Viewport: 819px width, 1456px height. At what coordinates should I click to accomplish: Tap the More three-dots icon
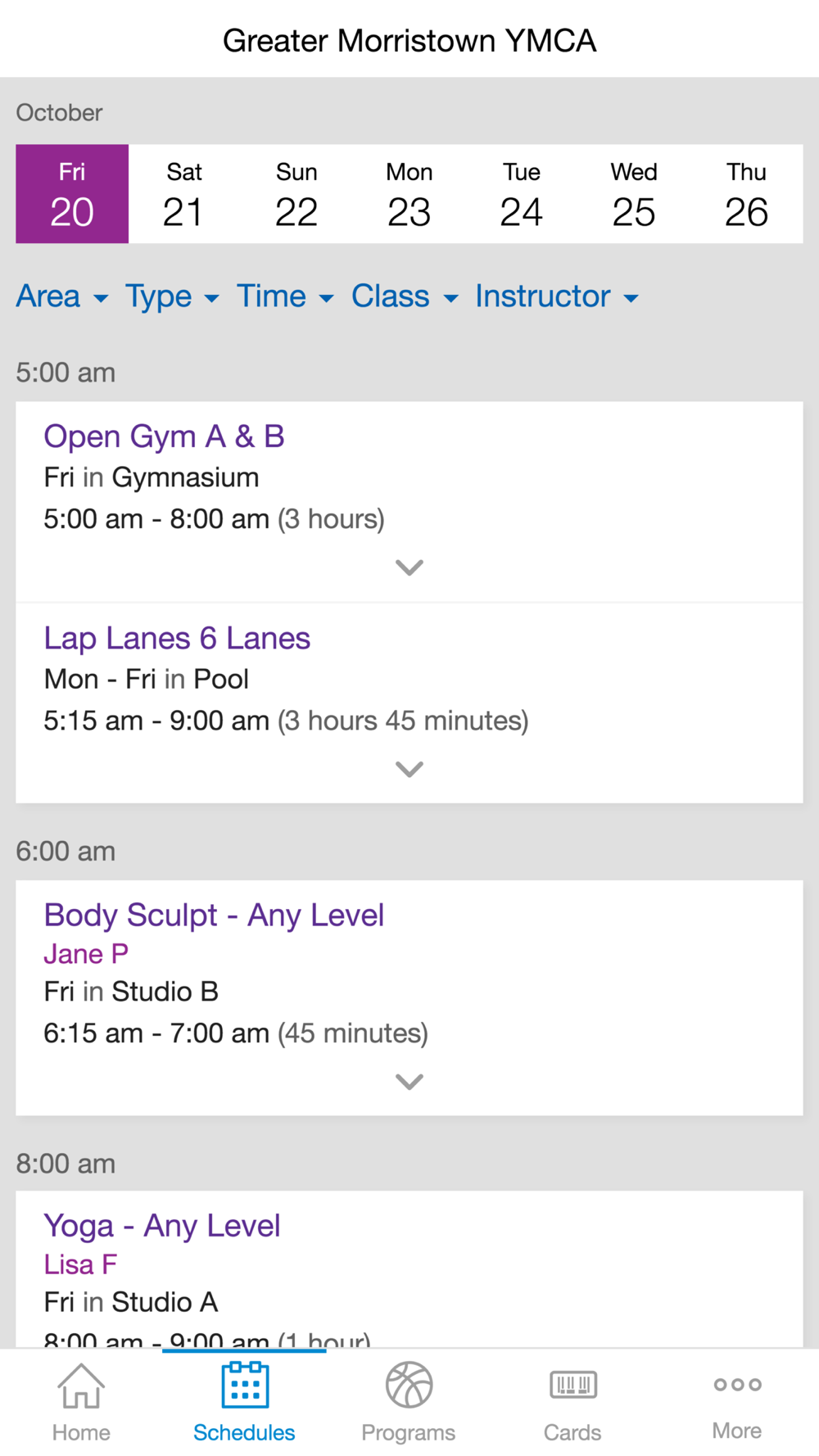point(737,1385)
